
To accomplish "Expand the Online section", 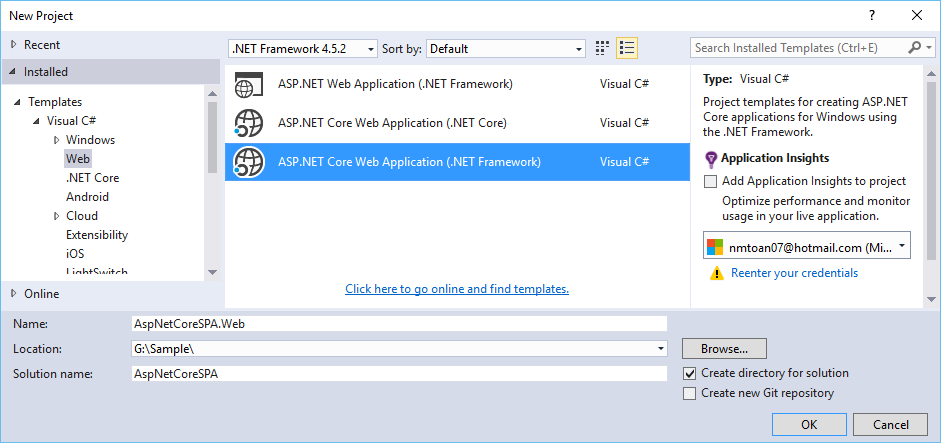I will pos(14,294).
